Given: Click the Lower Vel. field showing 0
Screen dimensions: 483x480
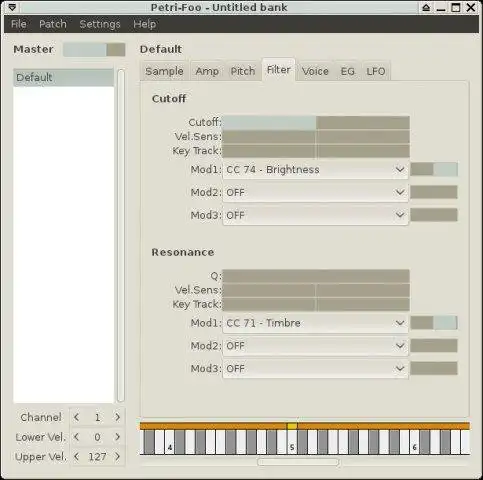Looking at the screenshot, I should click(97, 437).
